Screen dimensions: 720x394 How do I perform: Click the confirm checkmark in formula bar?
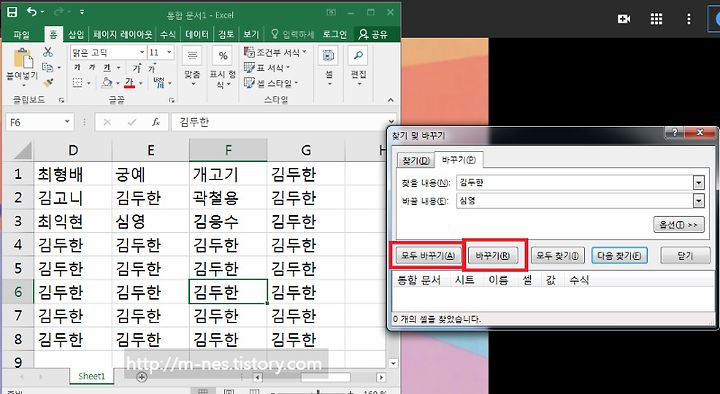coord(132,122)
